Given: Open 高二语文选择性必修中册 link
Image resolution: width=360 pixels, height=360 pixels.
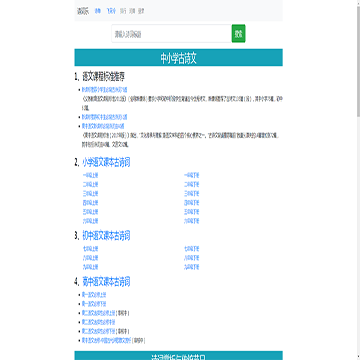Looking at the screenshot, I should click(99, 322).
